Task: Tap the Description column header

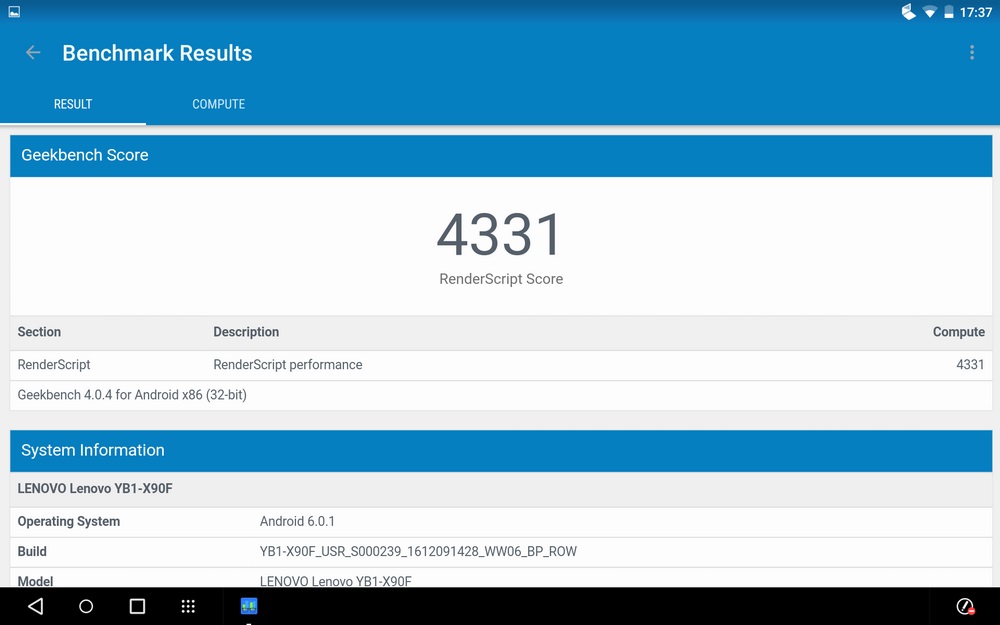Action: [x=246, y=332]
